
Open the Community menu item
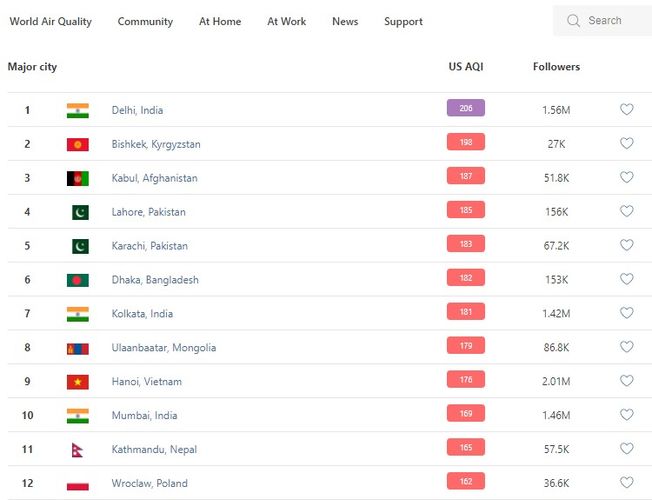(145, 22)
